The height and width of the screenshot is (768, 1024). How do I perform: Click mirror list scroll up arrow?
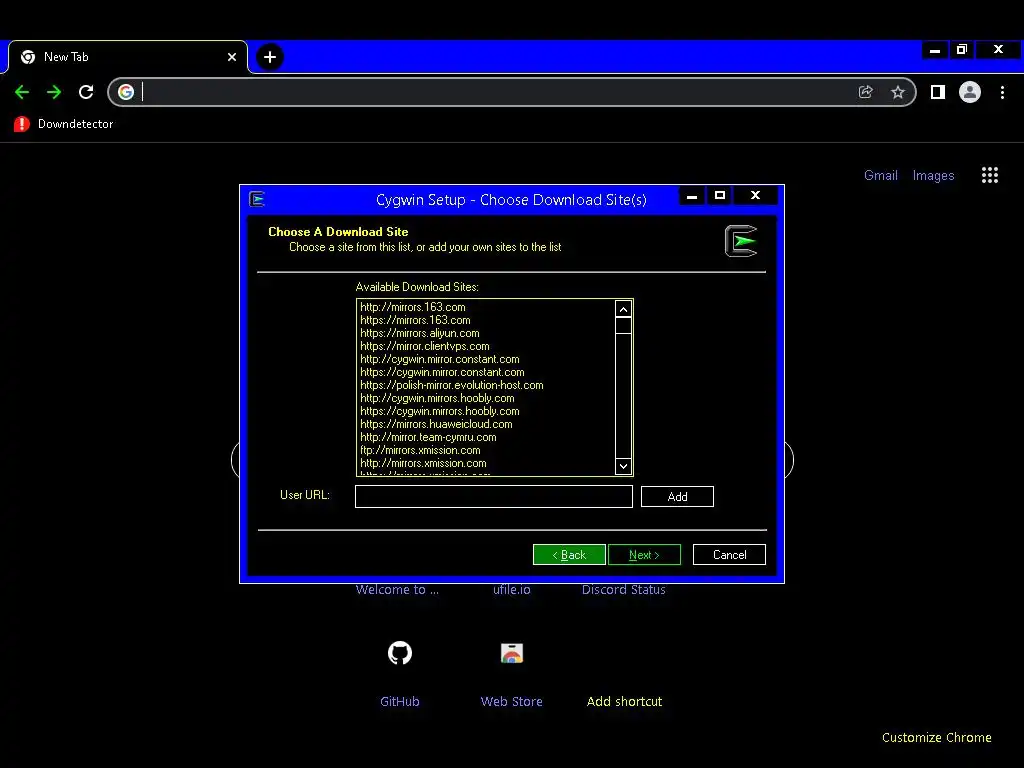623,310
